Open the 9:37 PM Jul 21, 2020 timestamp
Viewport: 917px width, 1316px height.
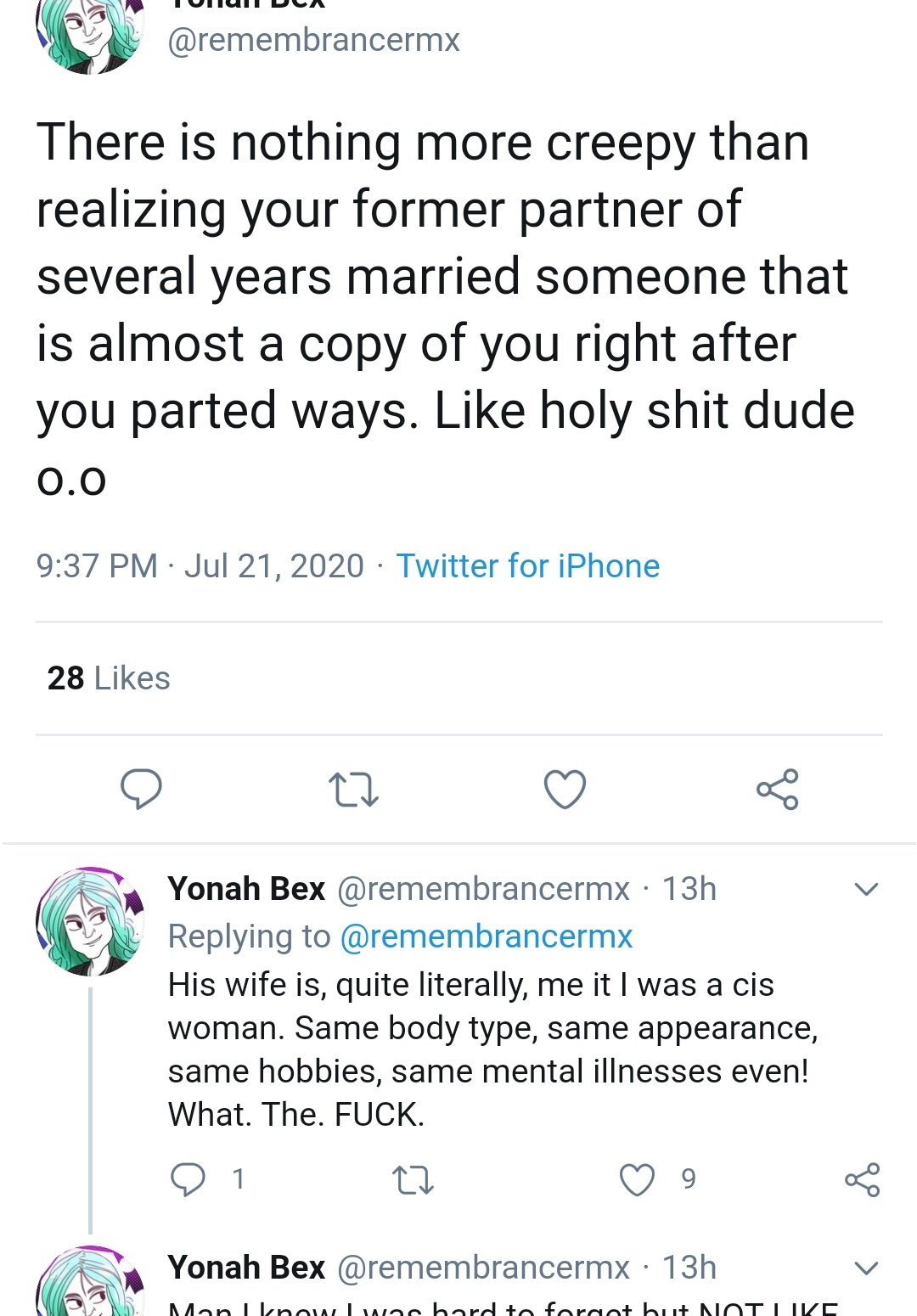tap(200, 566)
